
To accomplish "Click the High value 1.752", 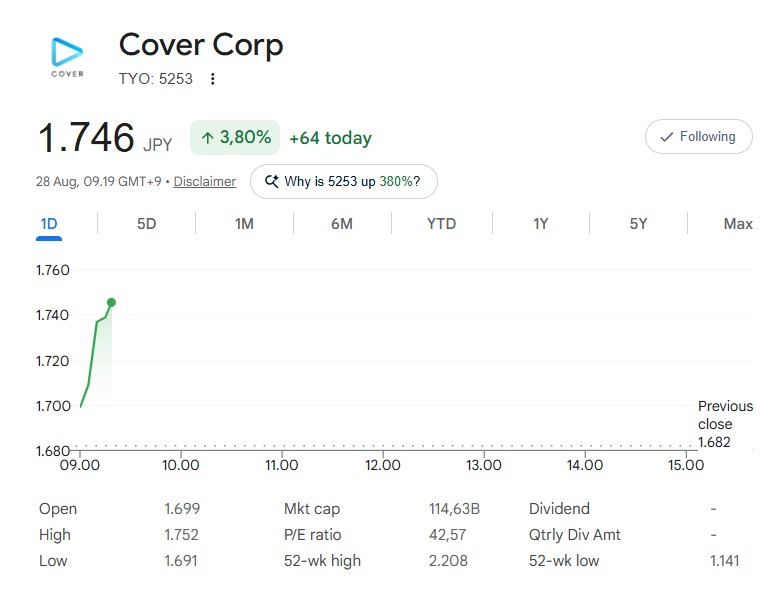I will point(181,535).
